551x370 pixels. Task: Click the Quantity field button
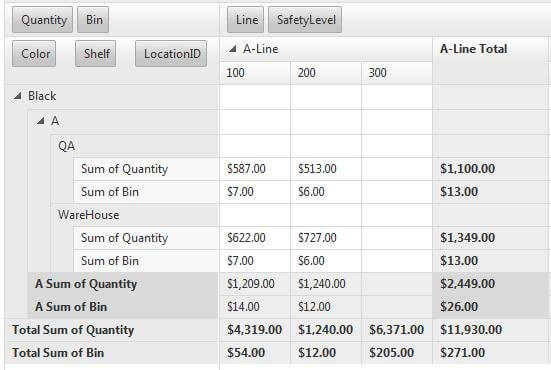coord(42,20)
